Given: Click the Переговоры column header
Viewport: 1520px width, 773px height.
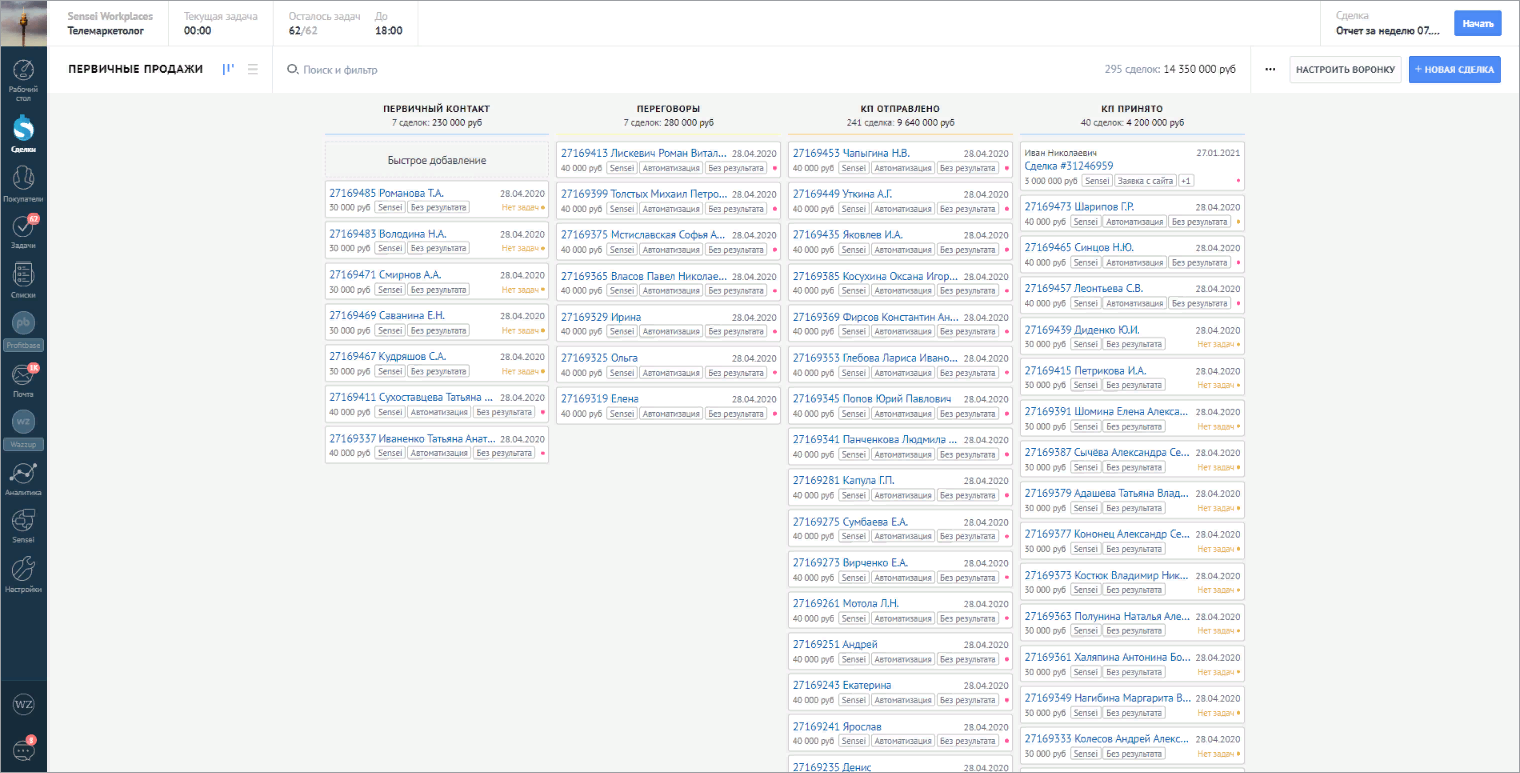Looking at the screenshot, I should (668, 108).
